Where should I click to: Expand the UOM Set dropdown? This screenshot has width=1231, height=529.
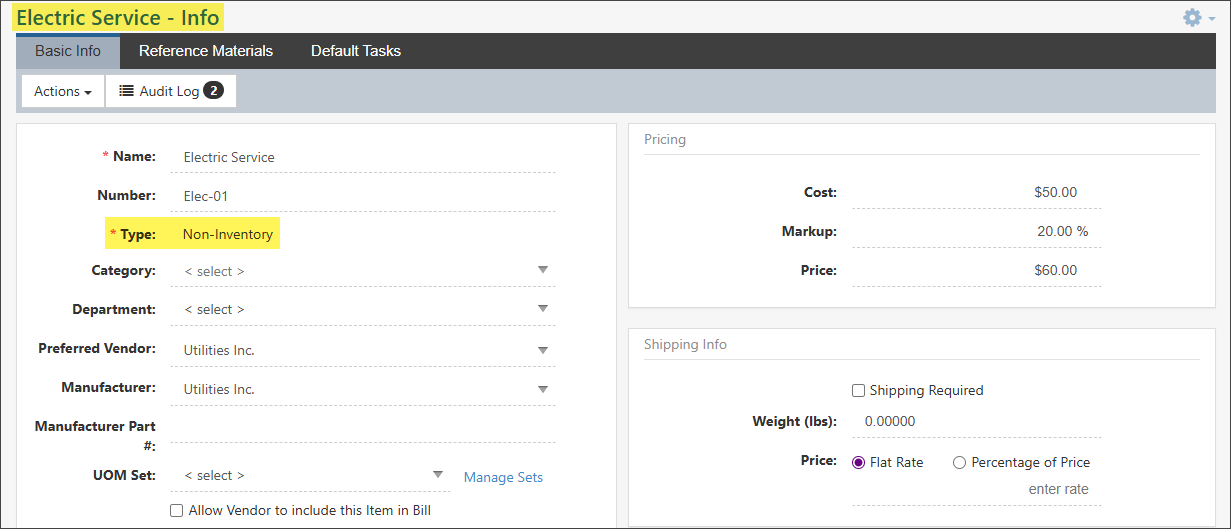437,475
